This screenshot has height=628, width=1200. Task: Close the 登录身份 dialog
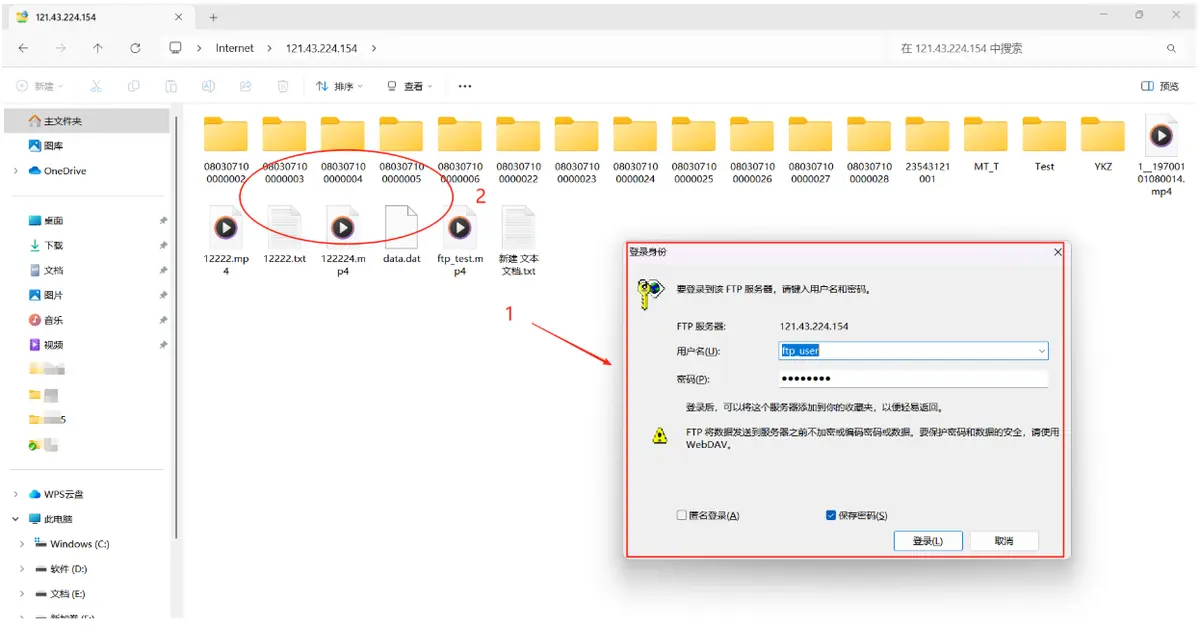coord(1058,252)
